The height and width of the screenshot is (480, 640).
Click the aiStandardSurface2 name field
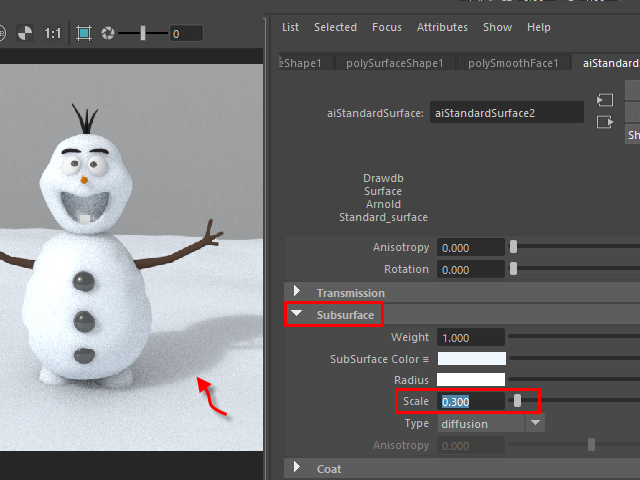507,113
